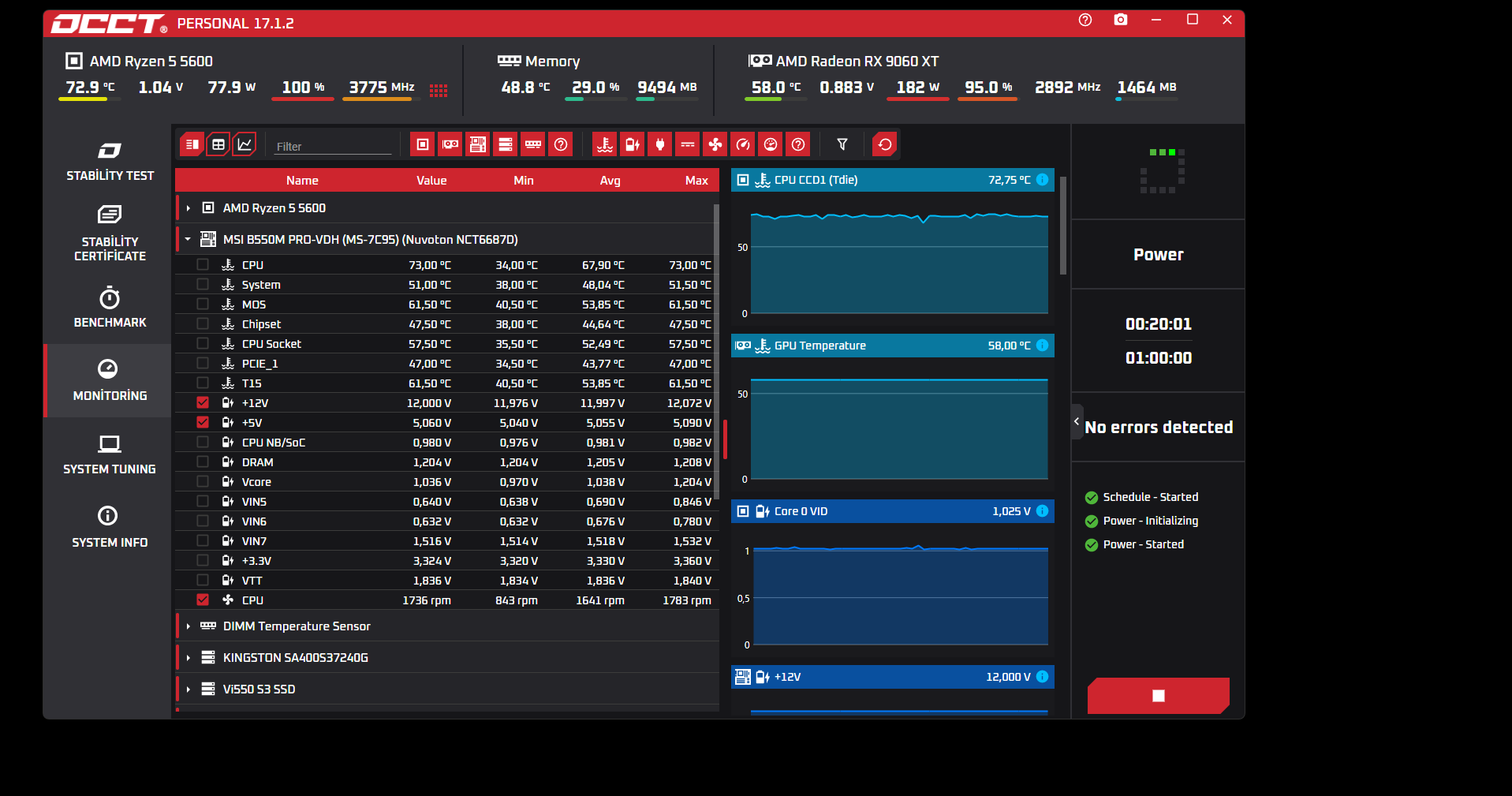The image size is (1512, 796).
Task: Click the red core grid icon beside 3775 MHz
Action: pos(439,91)
